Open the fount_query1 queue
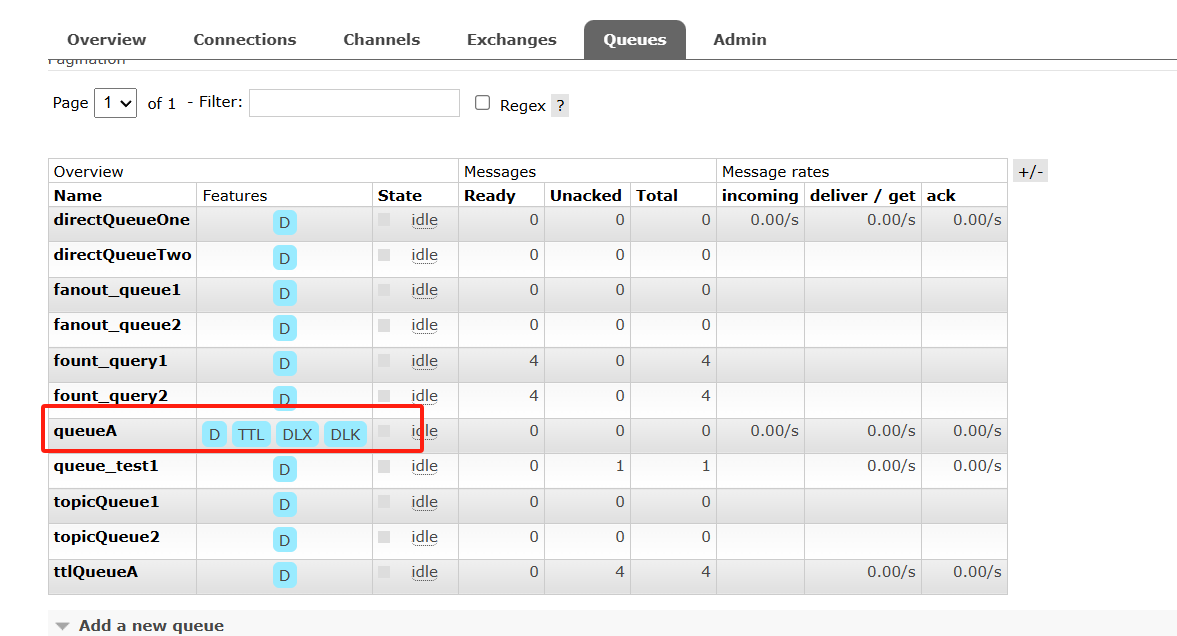The image size is (1177, 636). [x=110, y=361]
